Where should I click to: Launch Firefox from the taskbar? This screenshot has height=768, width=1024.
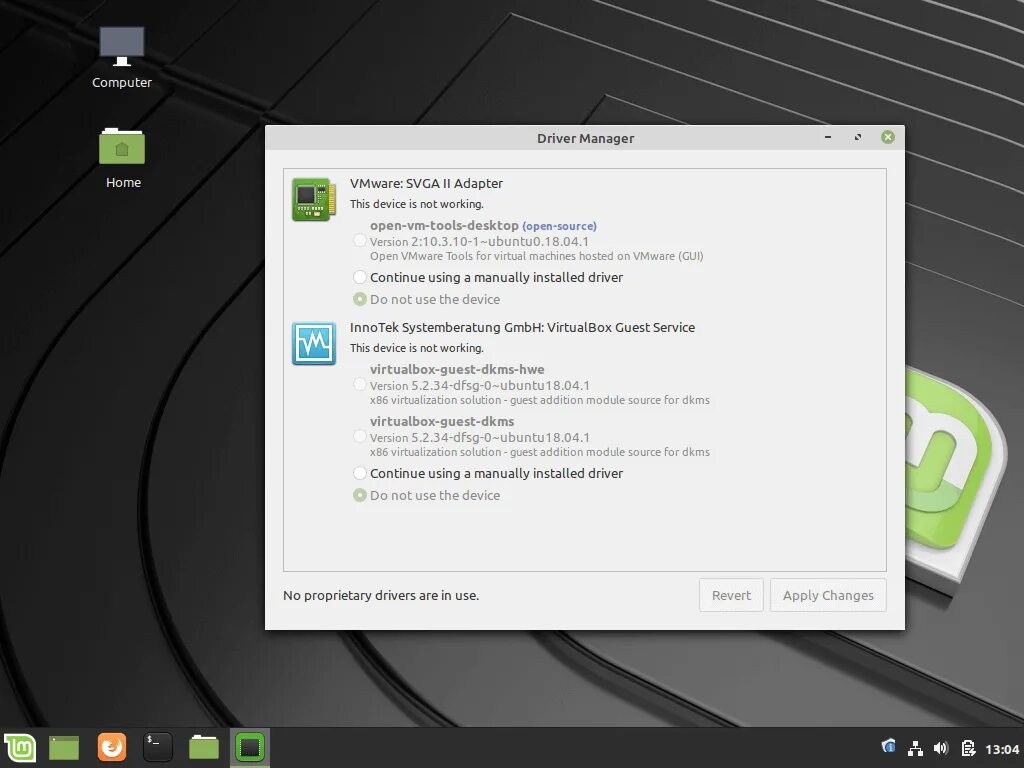112,746
